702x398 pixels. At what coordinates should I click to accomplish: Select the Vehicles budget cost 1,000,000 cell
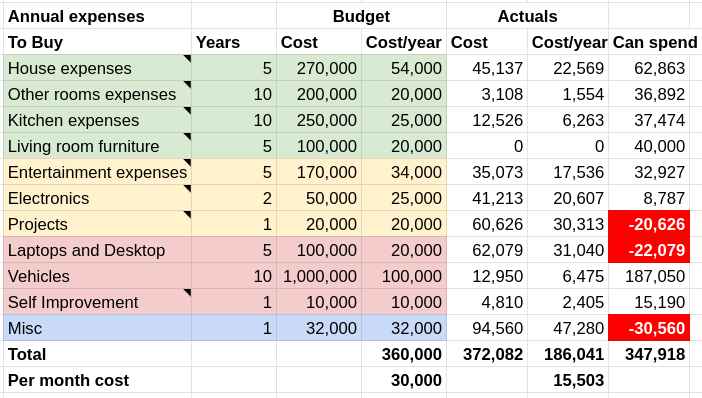point(319,276)
